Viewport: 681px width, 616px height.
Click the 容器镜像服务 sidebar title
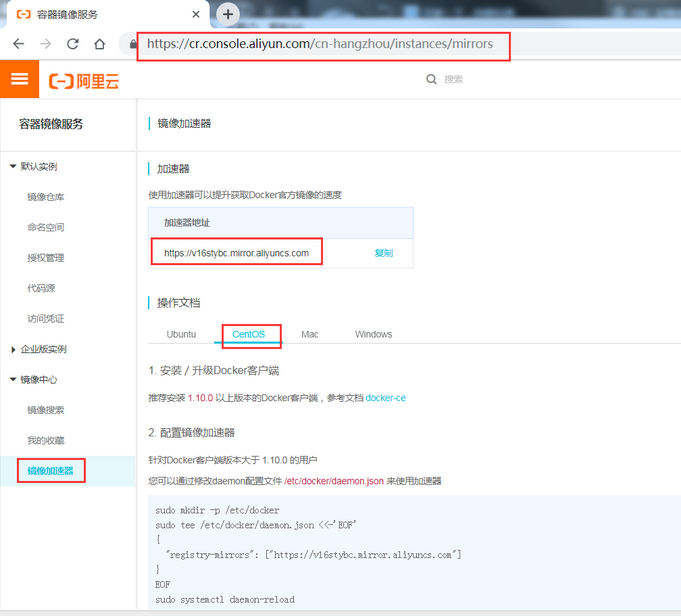[x=51, y=124]
